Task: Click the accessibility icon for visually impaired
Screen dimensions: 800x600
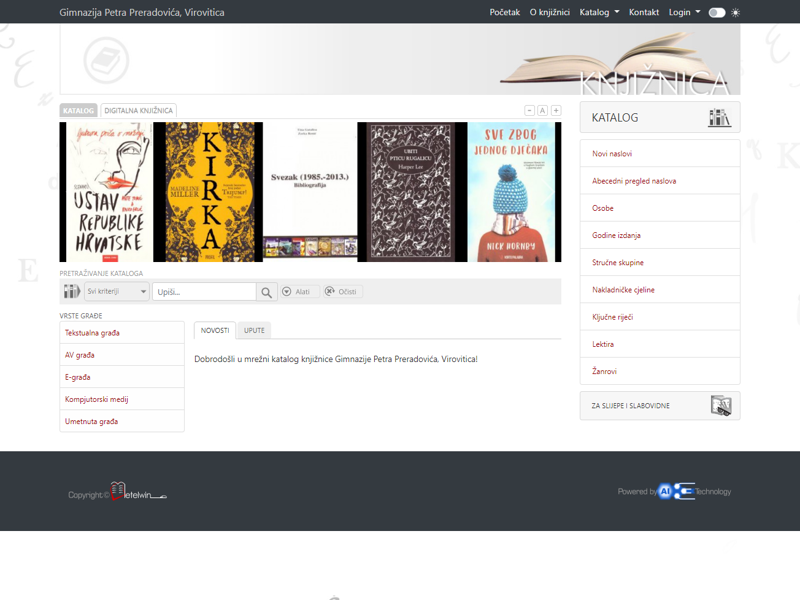Action: click(x=721, y=406)
